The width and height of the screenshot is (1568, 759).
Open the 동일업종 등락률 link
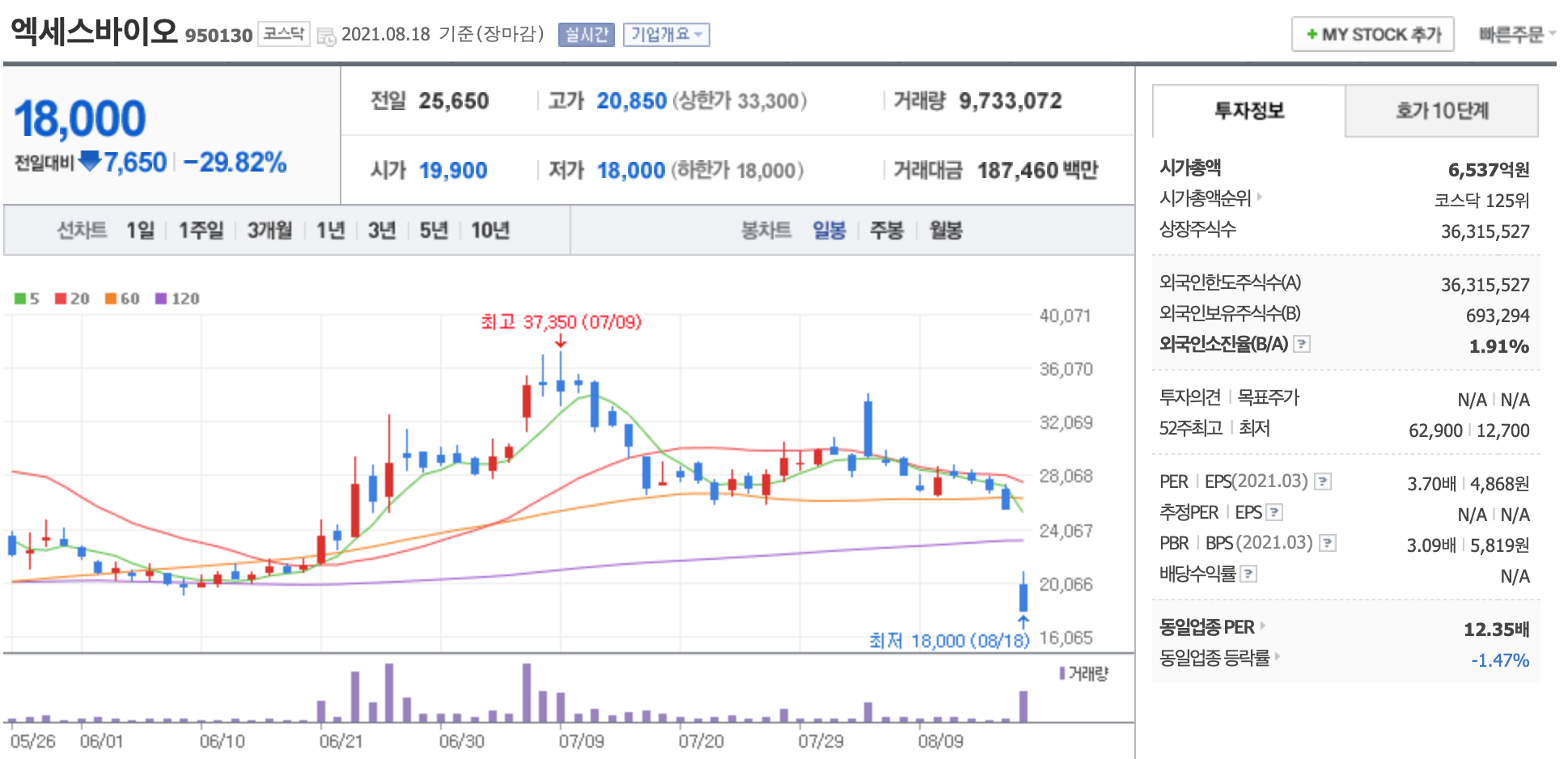click(x=1219, y=658)
